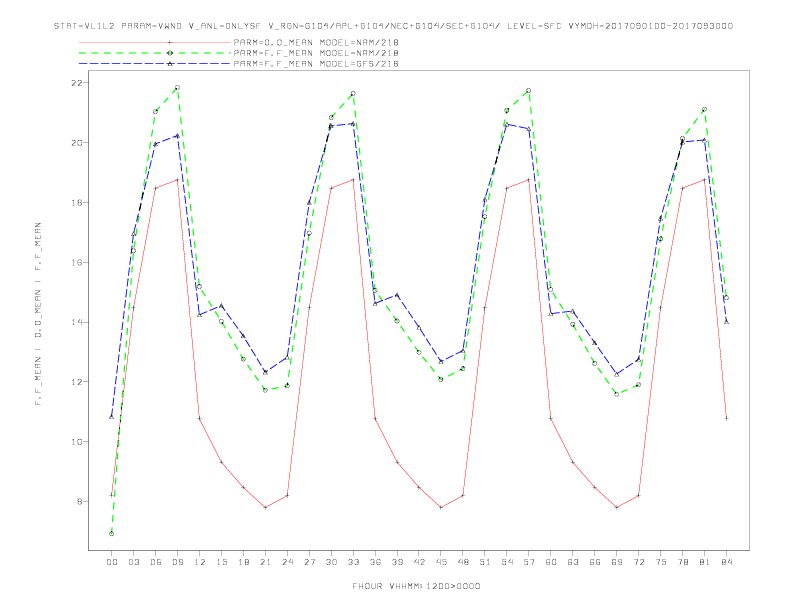Click red observed plus marker at hour 84
This screenshot has width=792, height=612.
pyautogui.click(x=726, y=418)
